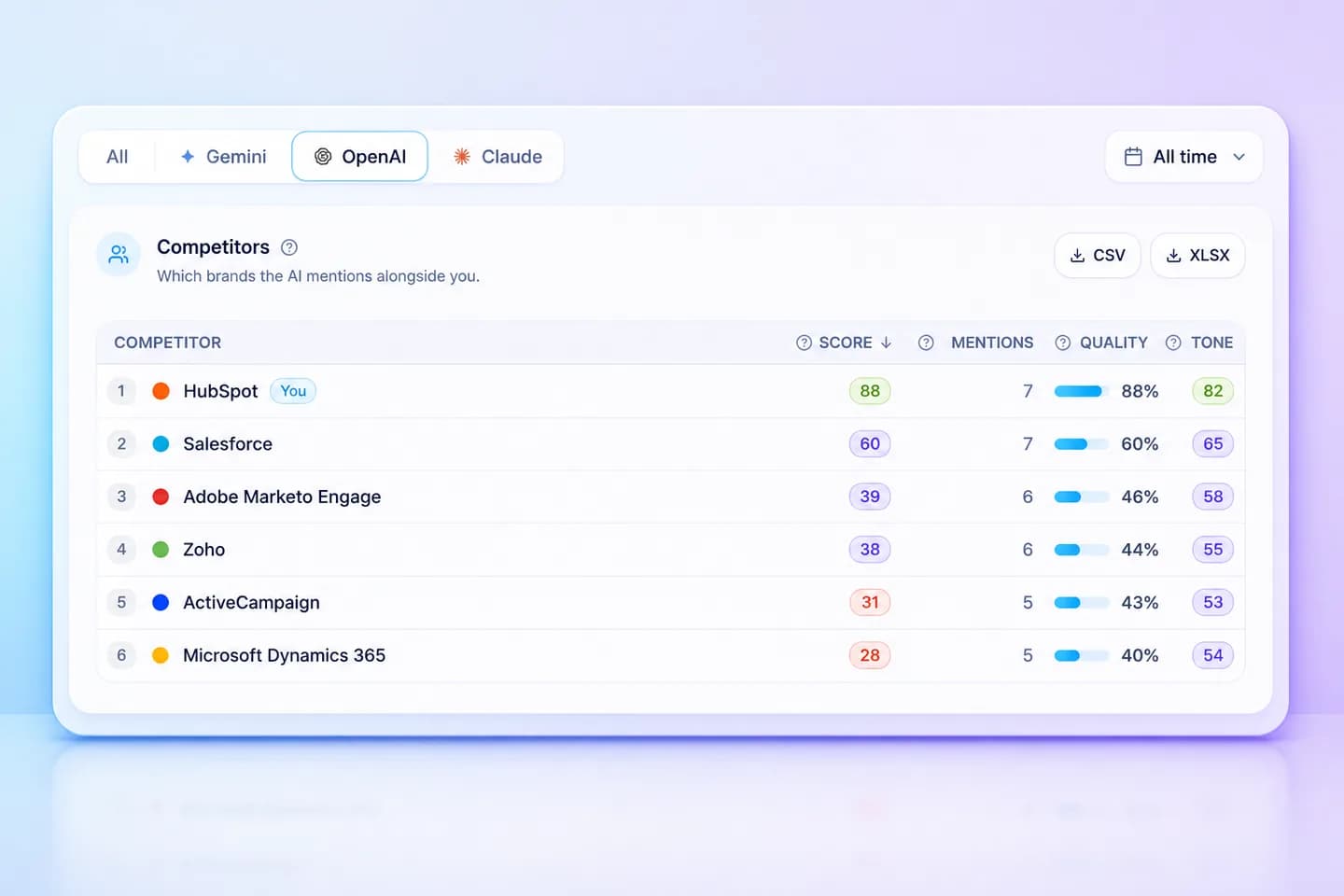Image resolution: width=1344 pixels, height=896 pixels.
Task: Sort by the MENTIONS column header
Action: [992, 343]
